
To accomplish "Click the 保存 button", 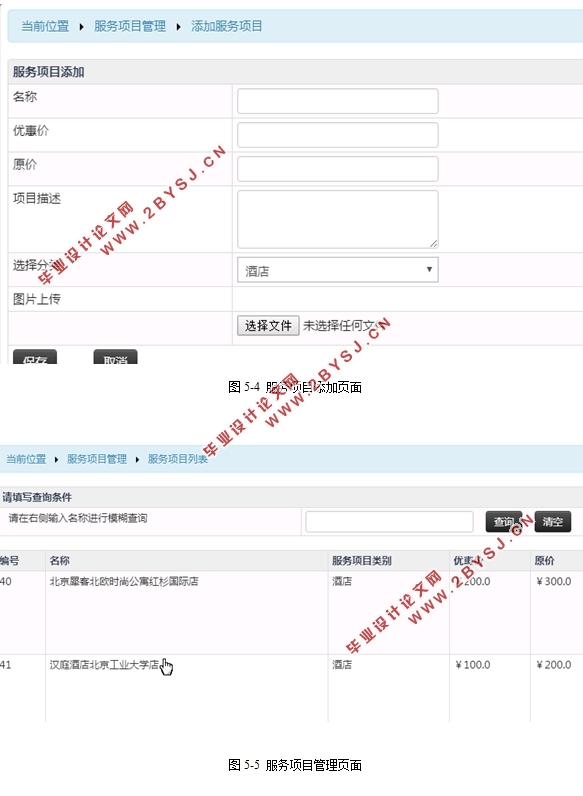I will [x=35, y=357].
